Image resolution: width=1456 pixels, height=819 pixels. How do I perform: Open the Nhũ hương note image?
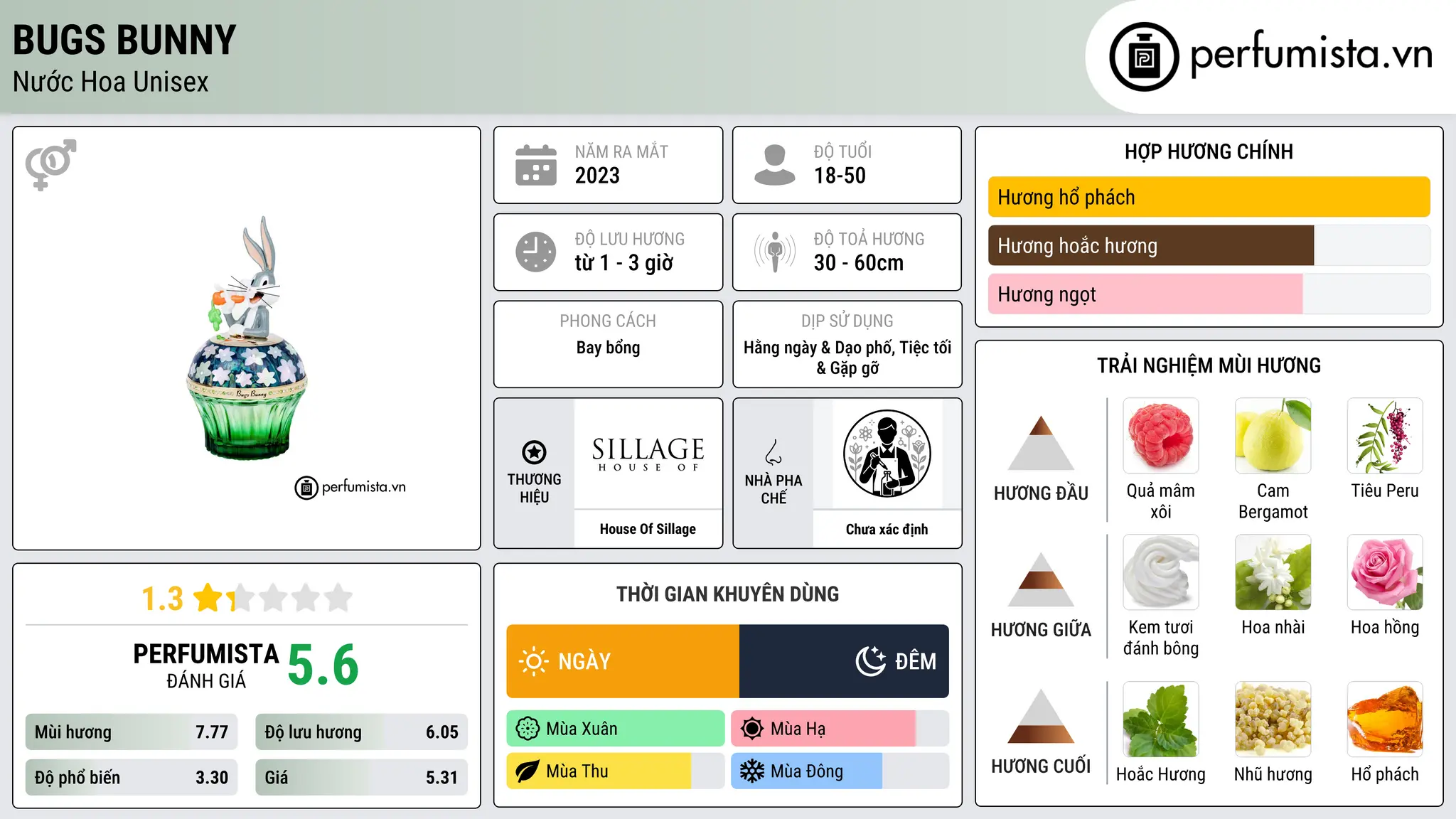[1273, 719]
